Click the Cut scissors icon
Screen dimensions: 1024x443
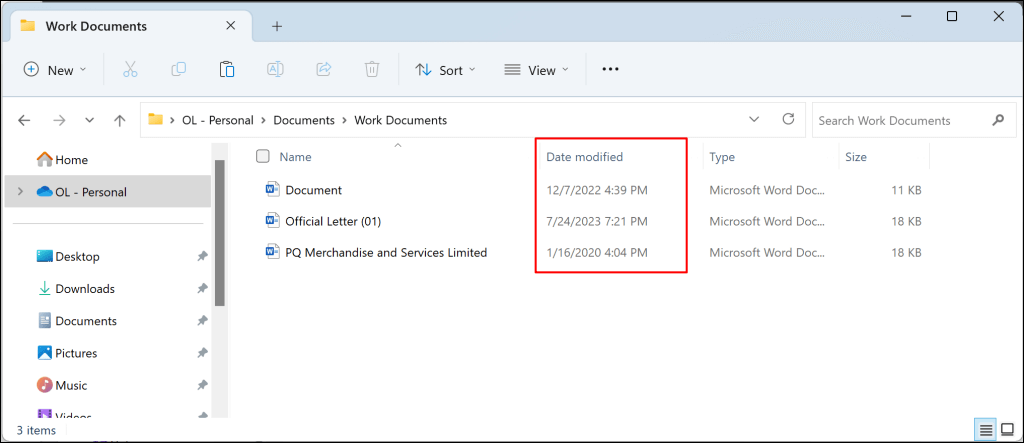point(130,70)
